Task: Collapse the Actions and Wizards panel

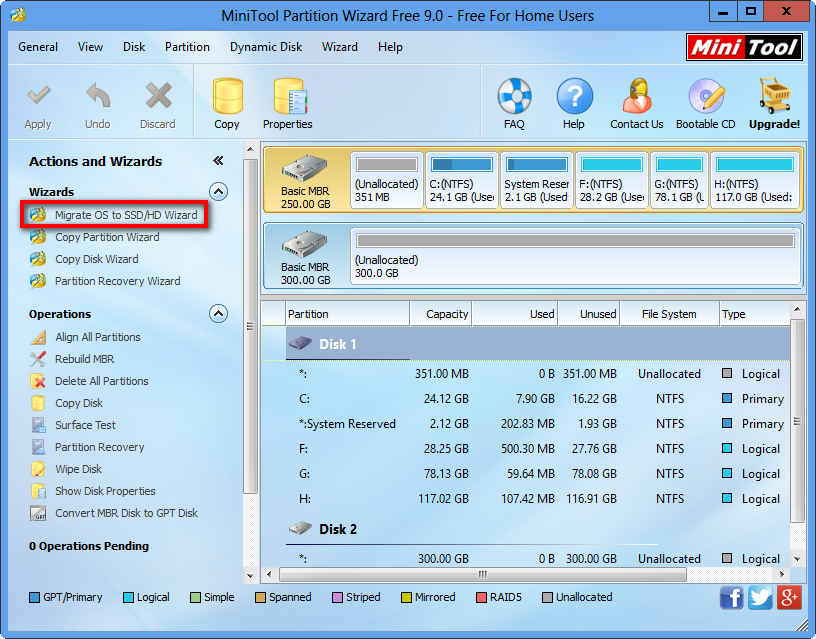Action: [219, 161]
